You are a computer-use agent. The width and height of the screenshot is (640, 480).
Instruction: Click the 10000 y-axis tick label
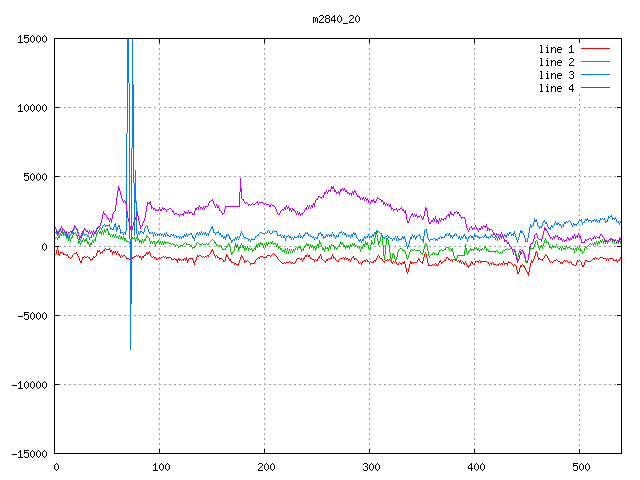tap(30, 108)
